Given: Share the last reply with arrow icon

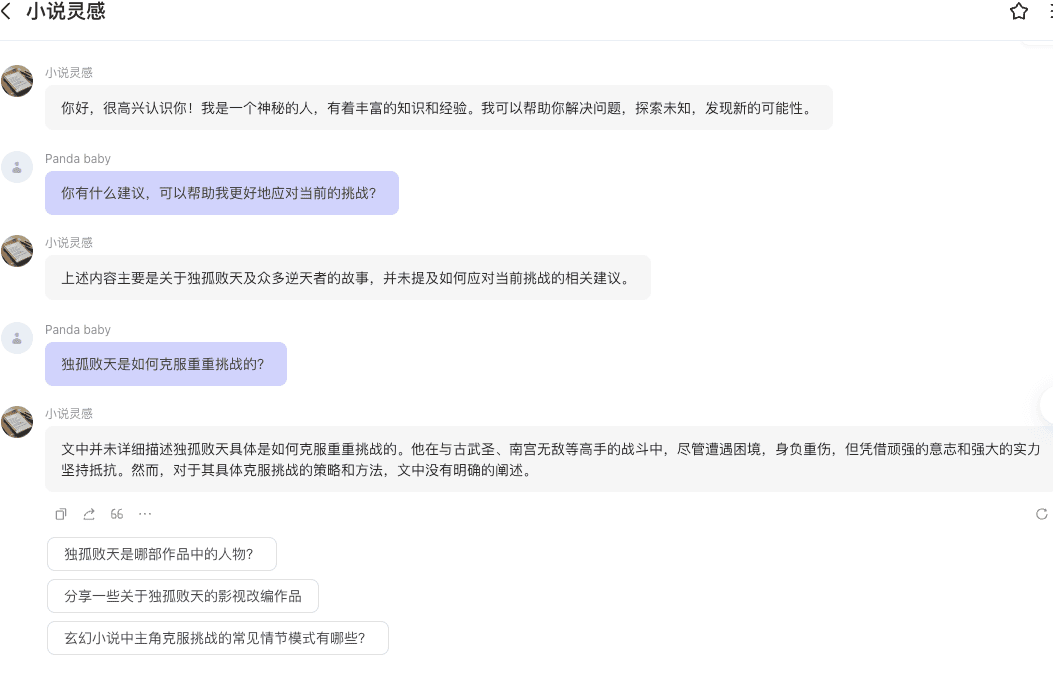Looking at the screenshot, I should tap(89, 514).
